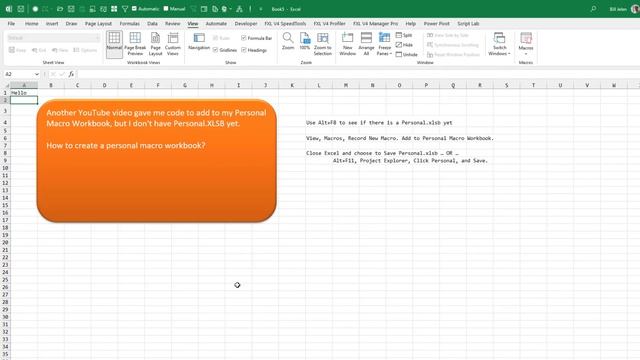
Task: Click the open folder icon in quick access toolbar
Action: tap(60, 9)
